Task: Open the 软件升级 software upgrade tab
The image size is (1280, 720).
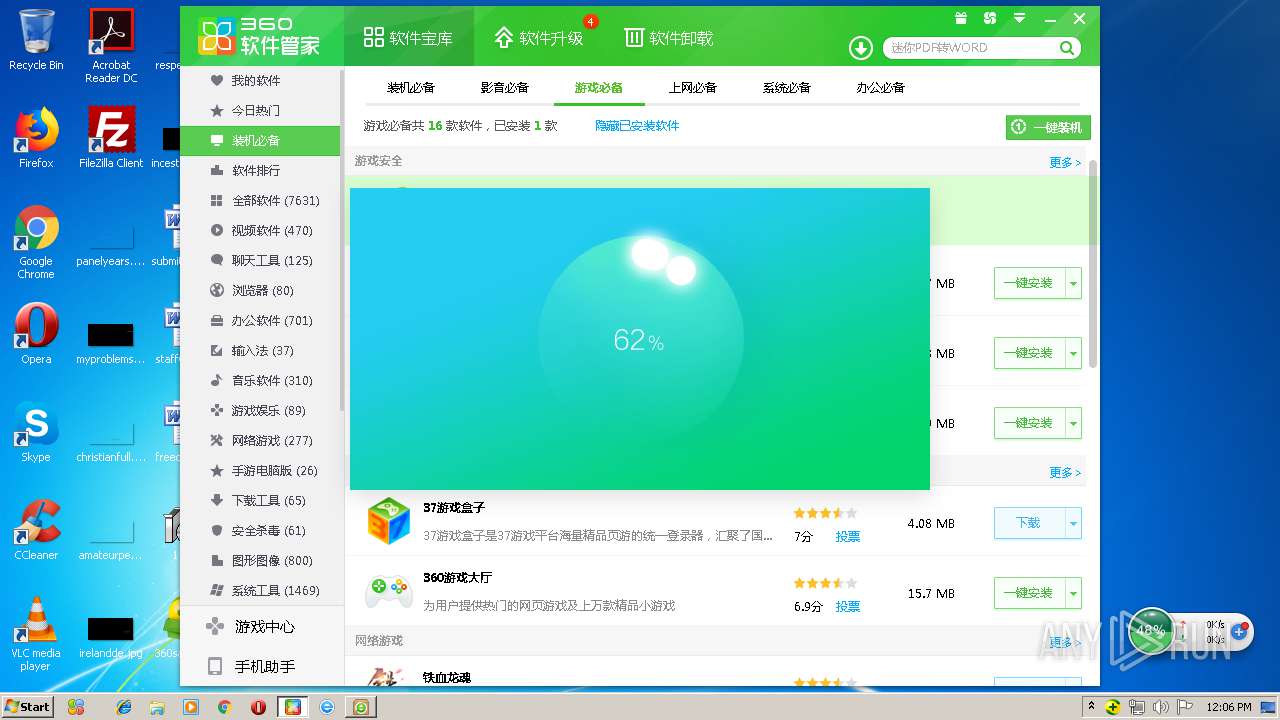Action: pyautogui.click(x=538, y=38)
